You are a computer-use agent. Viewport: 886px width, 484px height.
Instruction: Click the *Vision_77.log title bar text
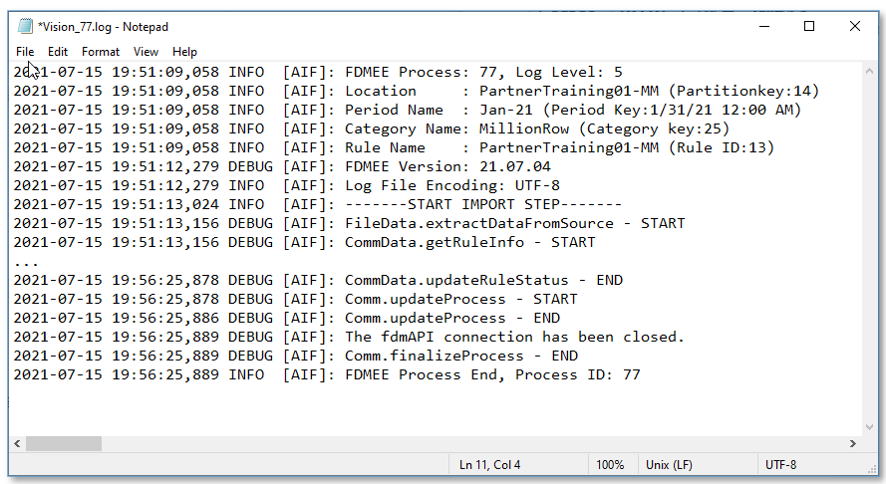coord(103,27)
